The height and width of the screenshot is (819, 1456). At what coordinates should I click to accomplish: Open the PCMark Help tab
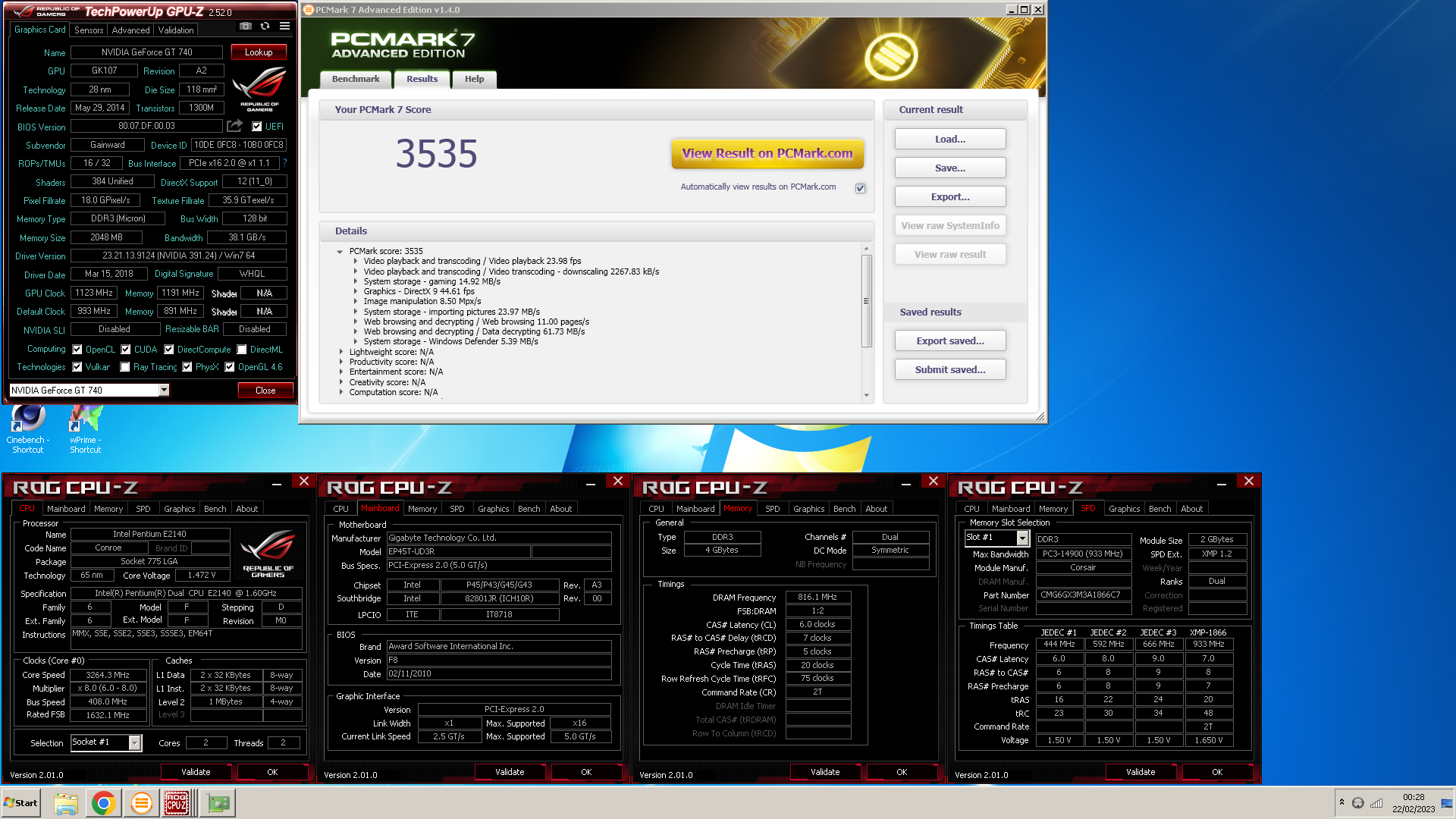[475, 79]
